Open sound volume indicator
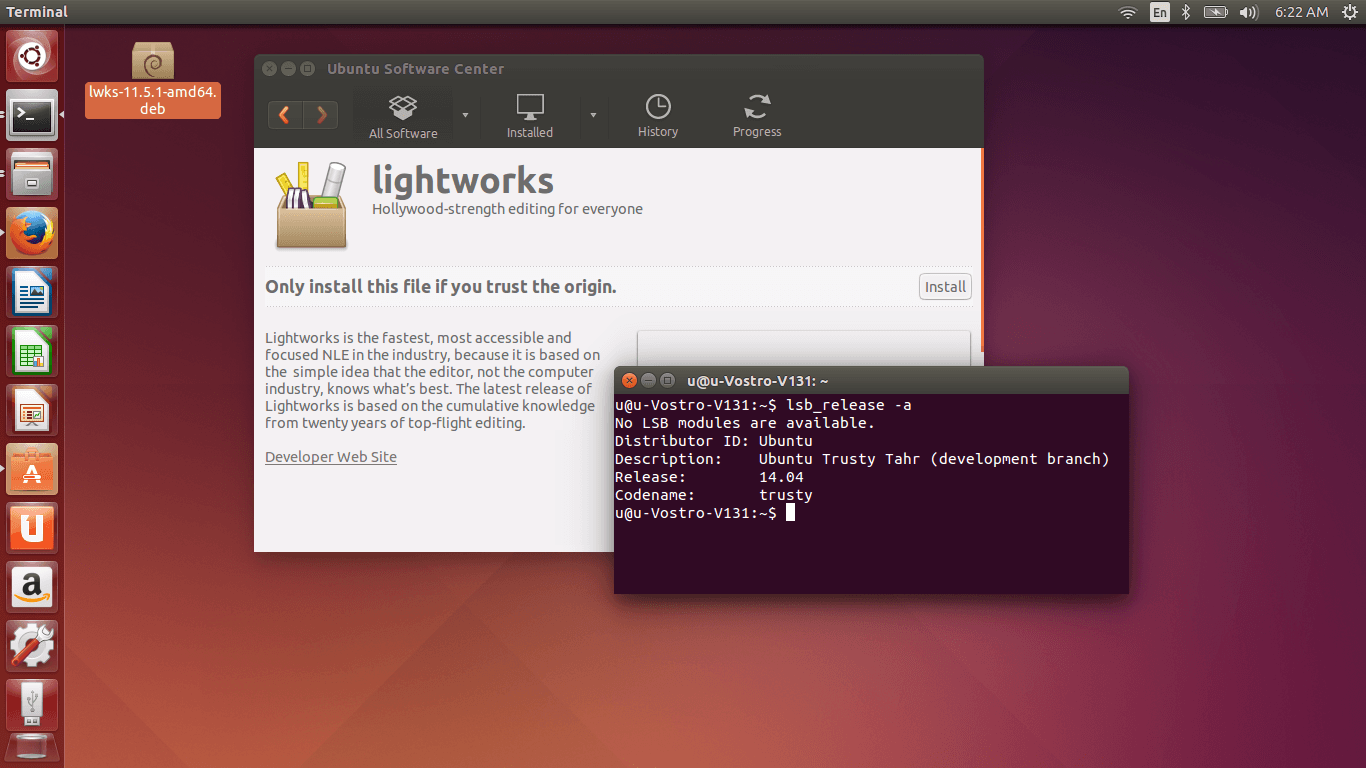1366x768 pixels. (x=1248, y=12)
